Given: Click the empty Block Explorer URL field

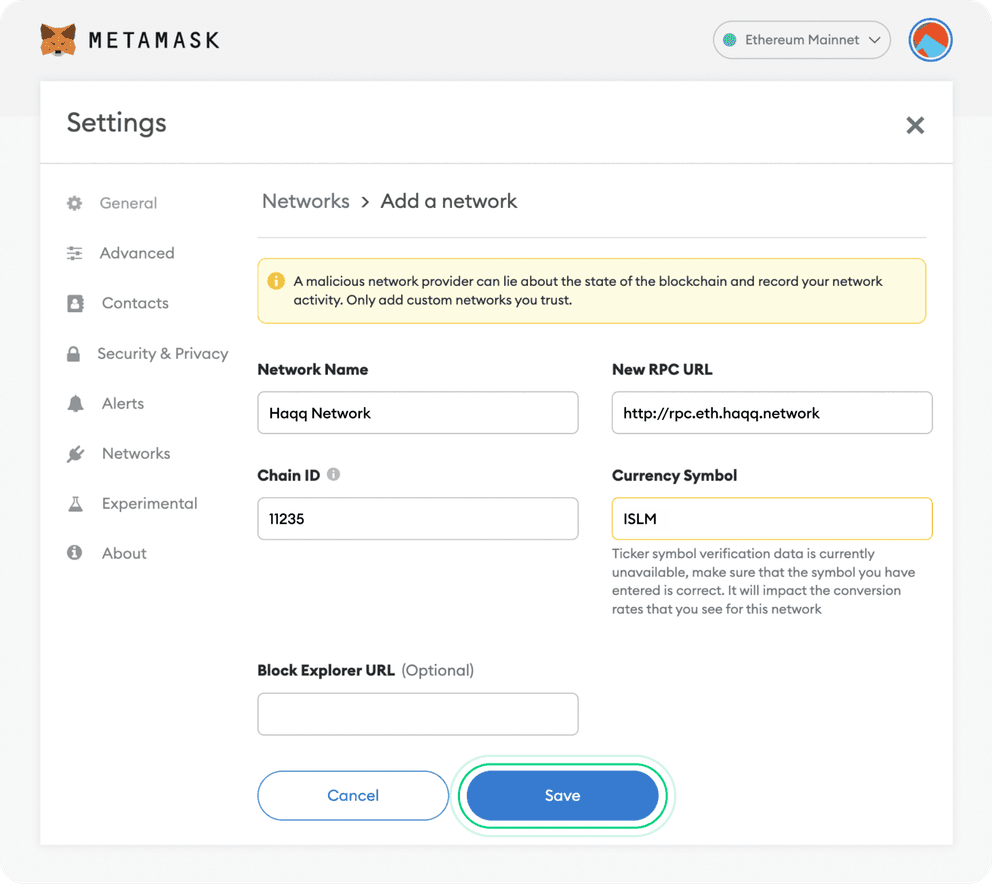Looking at the screenshot, I should click(417, 713).
